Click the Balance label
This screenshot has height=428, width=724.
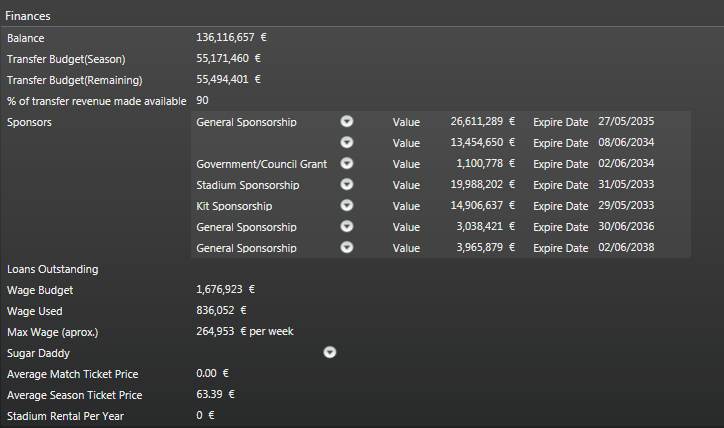point(25,38)
